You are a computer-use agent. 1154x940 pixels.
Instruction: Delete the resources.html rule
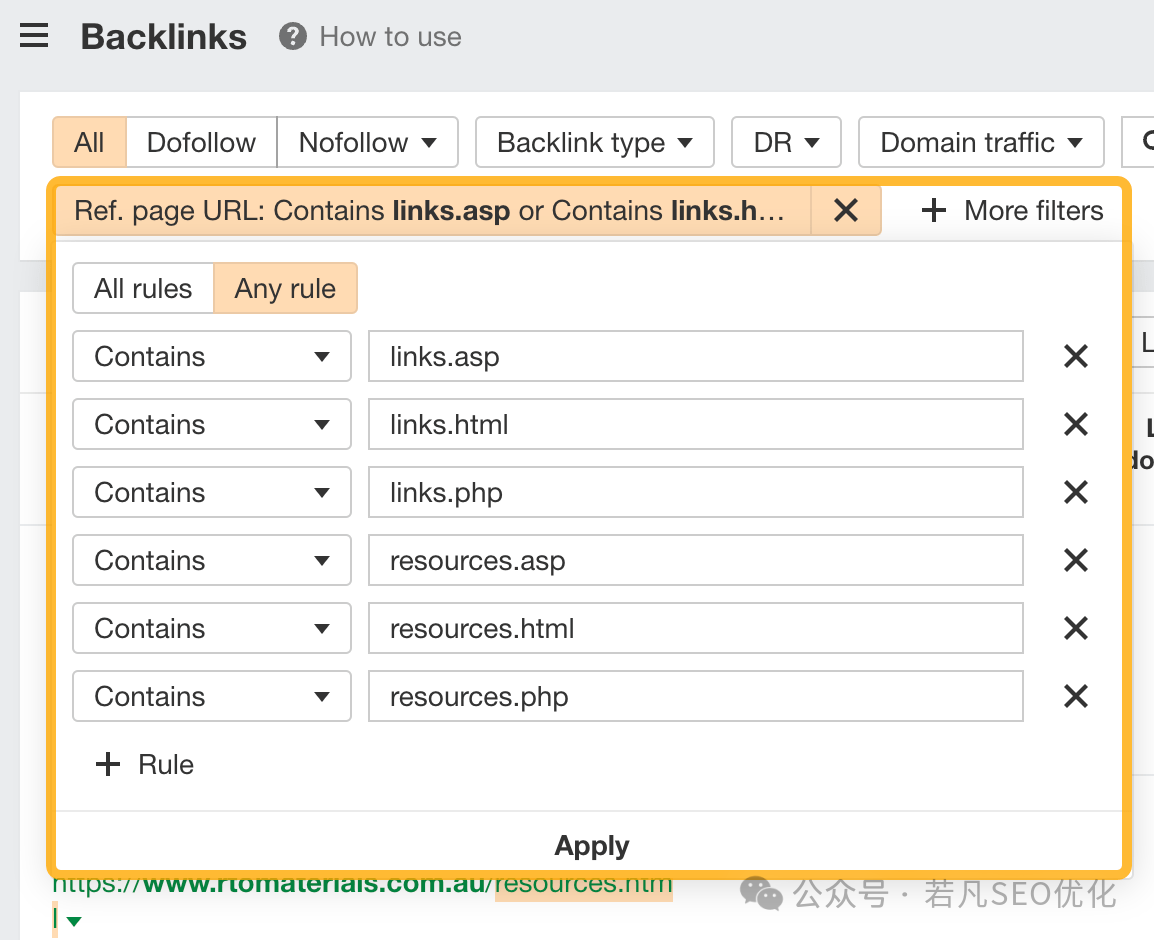(x=1075, y=629)
